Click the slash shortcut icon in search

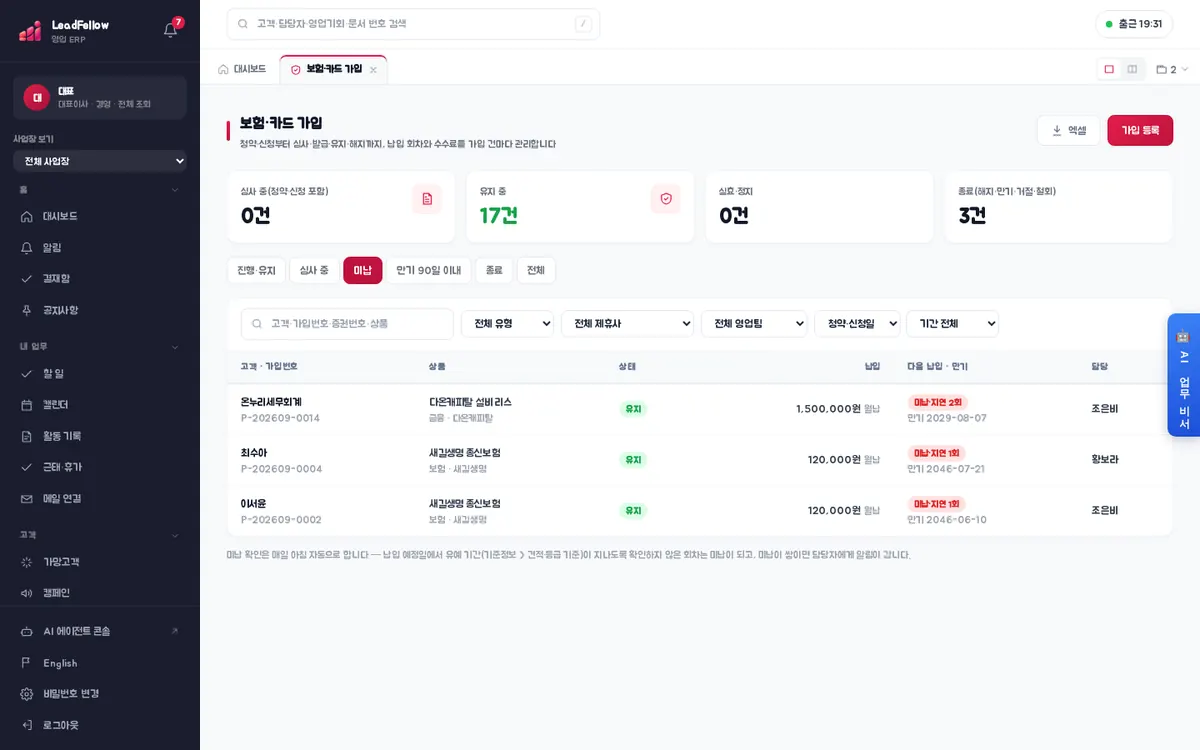click(583, 24)
